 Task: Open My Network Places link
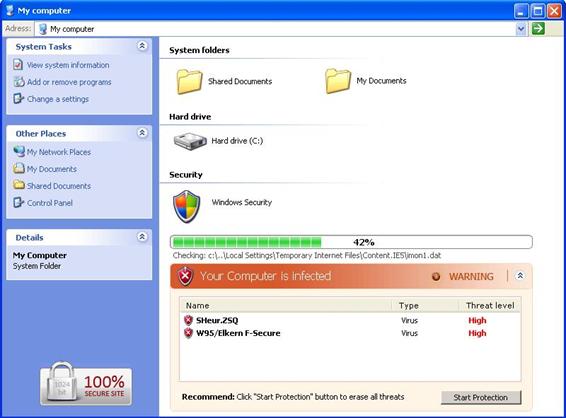click(58, 152)
